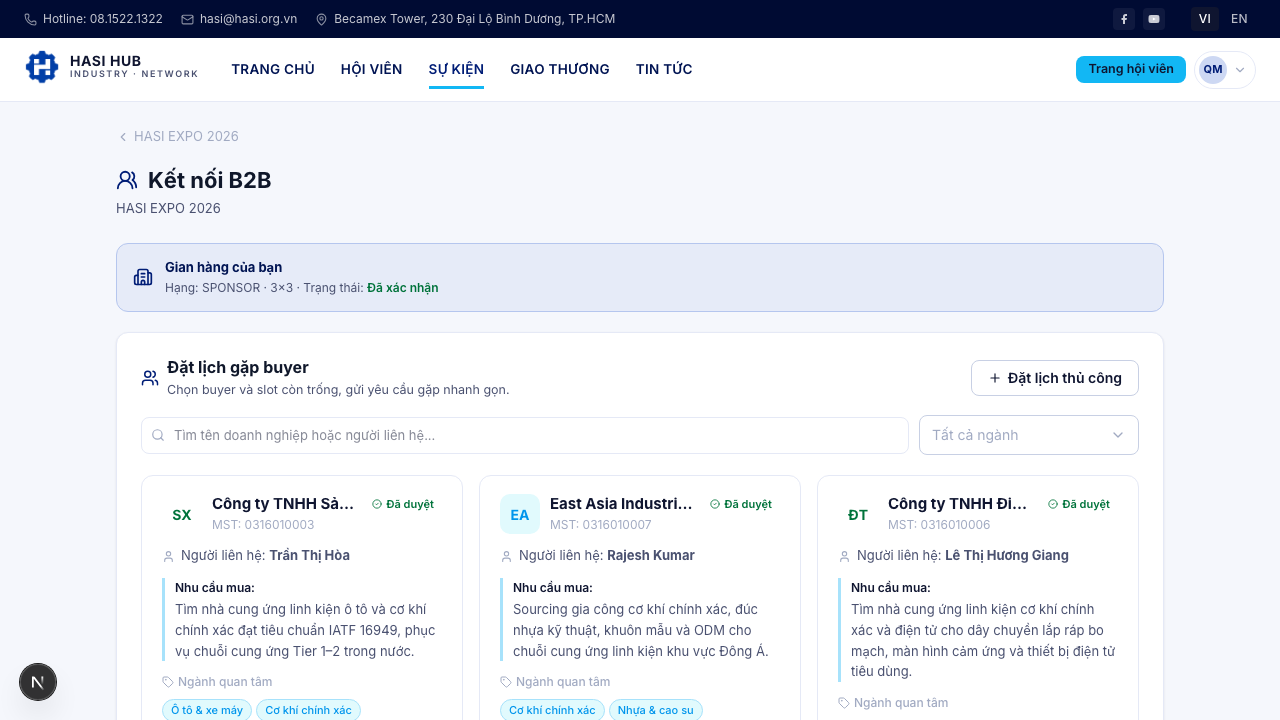Open the GIAO THƯƠNG menu
The width and height of the screenshot is (1280, 720).
coord(560,69)
